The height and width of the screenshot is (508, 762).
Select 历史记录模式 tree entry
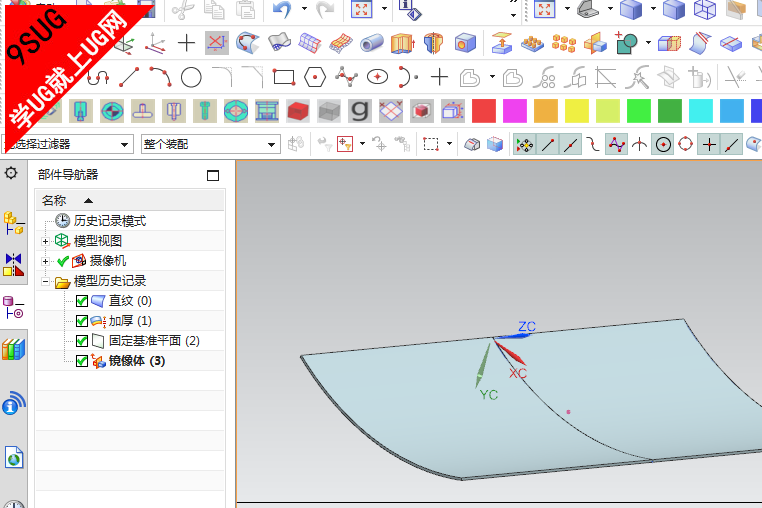tap(110, 221)
